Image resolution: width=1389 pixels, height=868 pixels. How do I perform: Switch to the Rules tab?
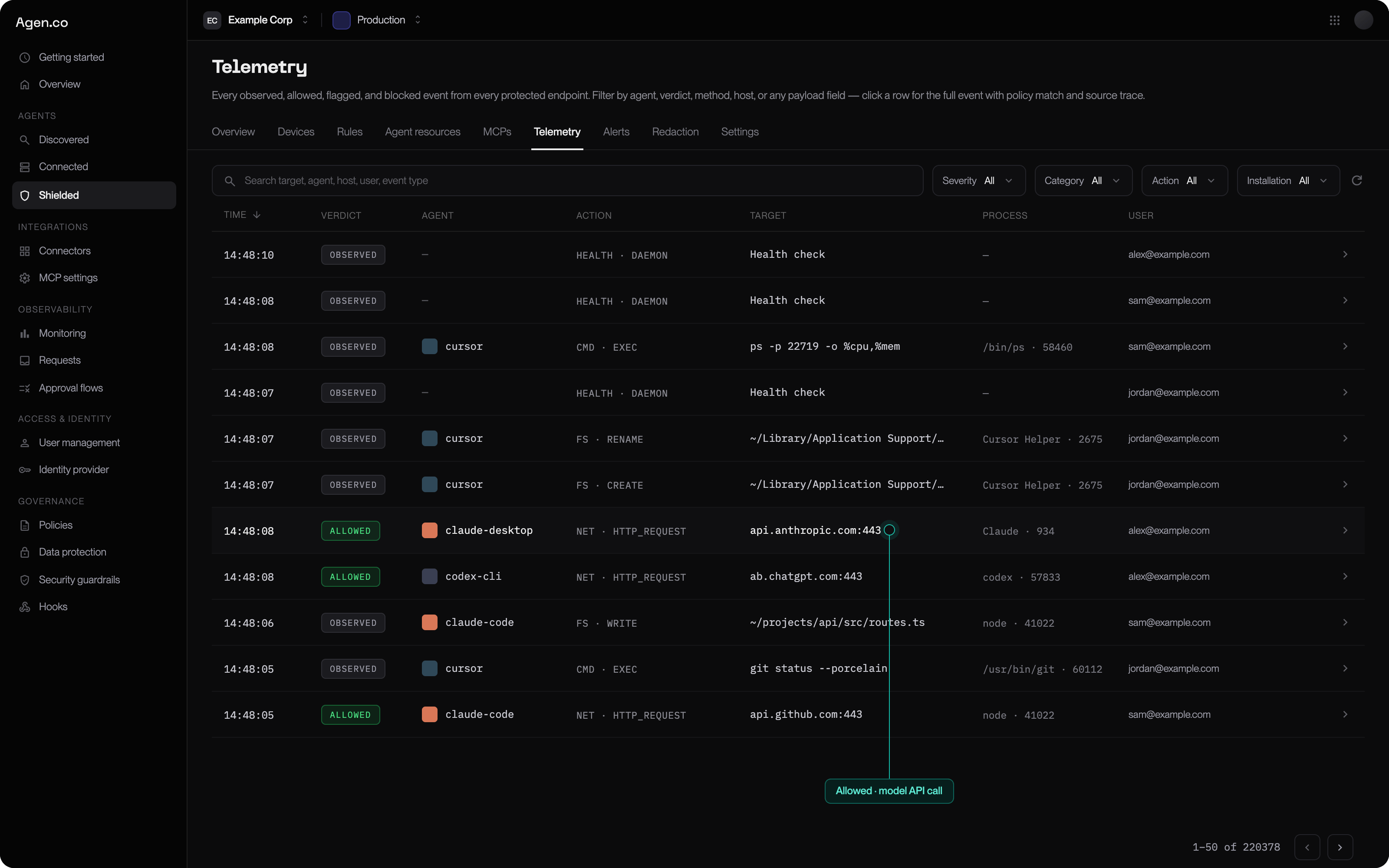(x=349, y=132)
